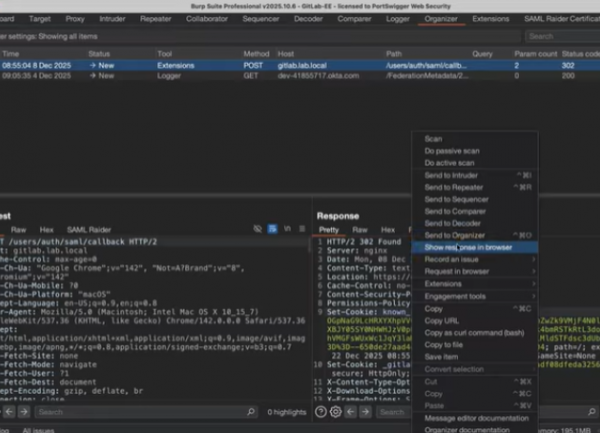This screenshot has height=433, width=600.
Task: Expand Request in browser submenu
Action: pos(474,271)
